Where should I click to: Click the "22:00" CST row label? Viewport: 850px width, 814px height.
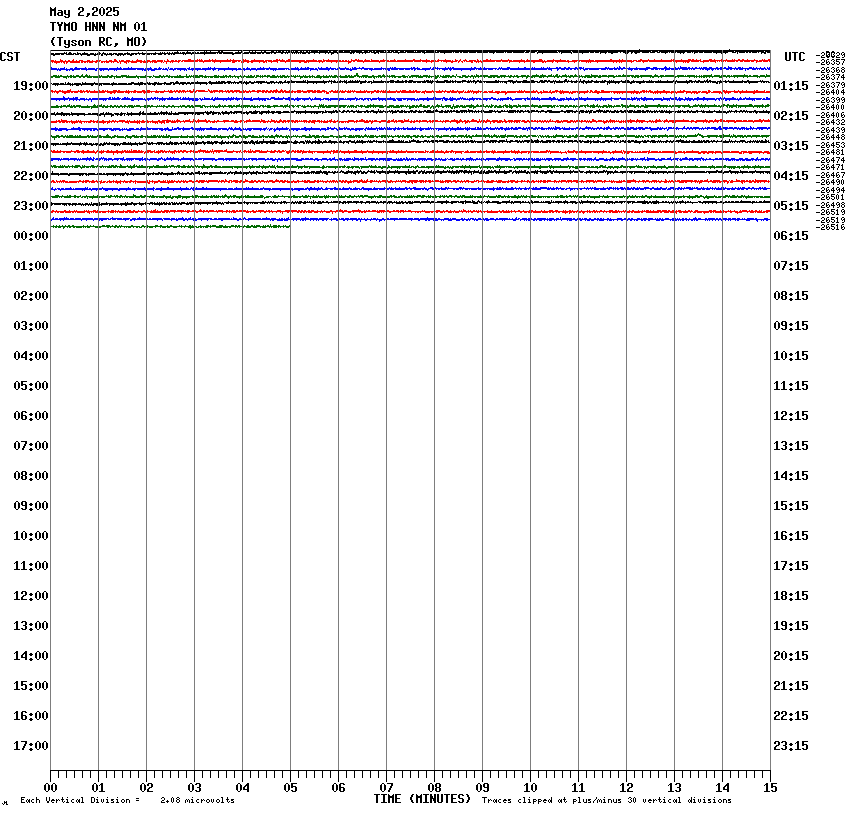(31, 176)
